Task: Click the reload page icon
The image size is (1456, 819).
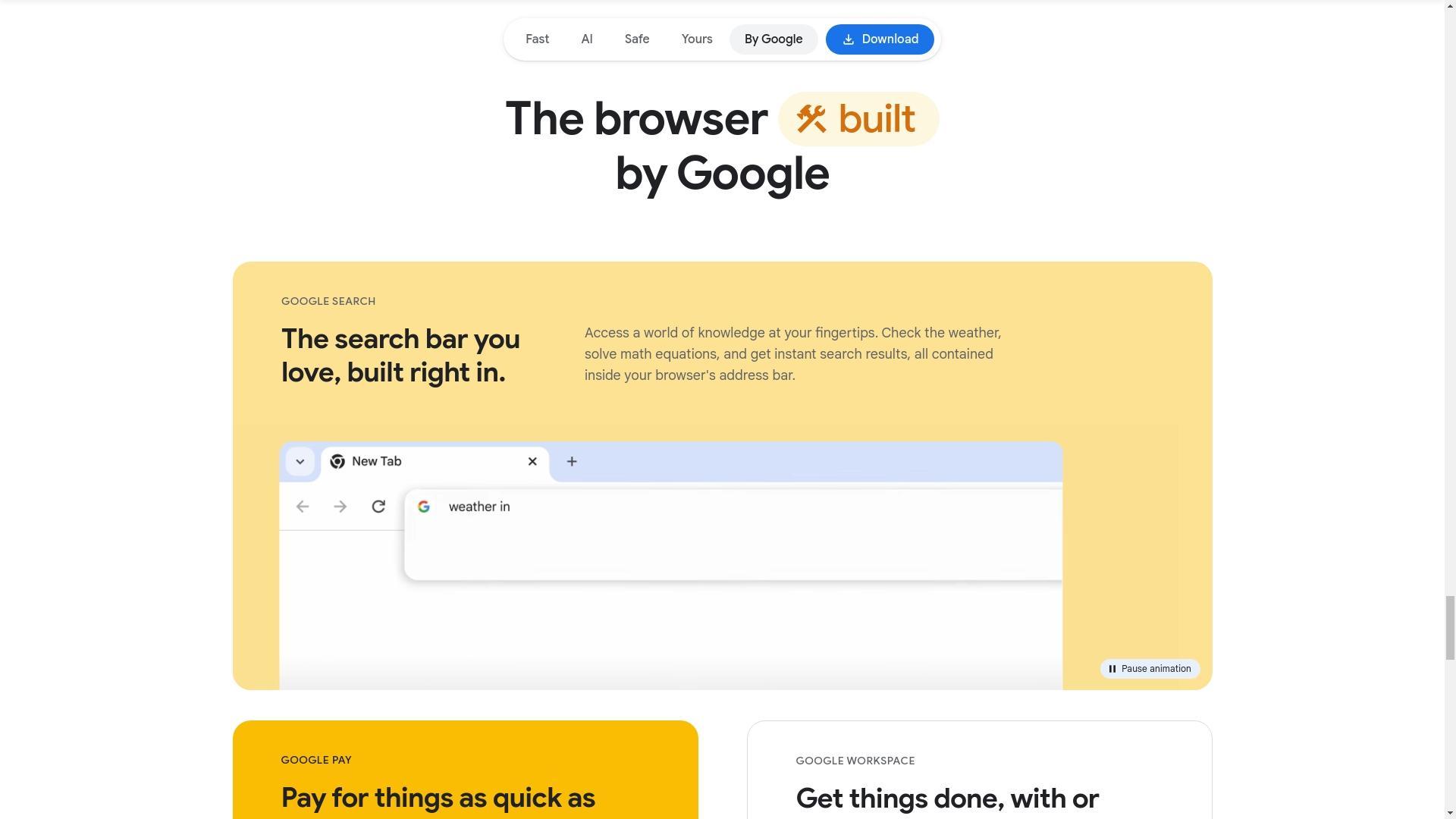Action: [x=378, y=506]
